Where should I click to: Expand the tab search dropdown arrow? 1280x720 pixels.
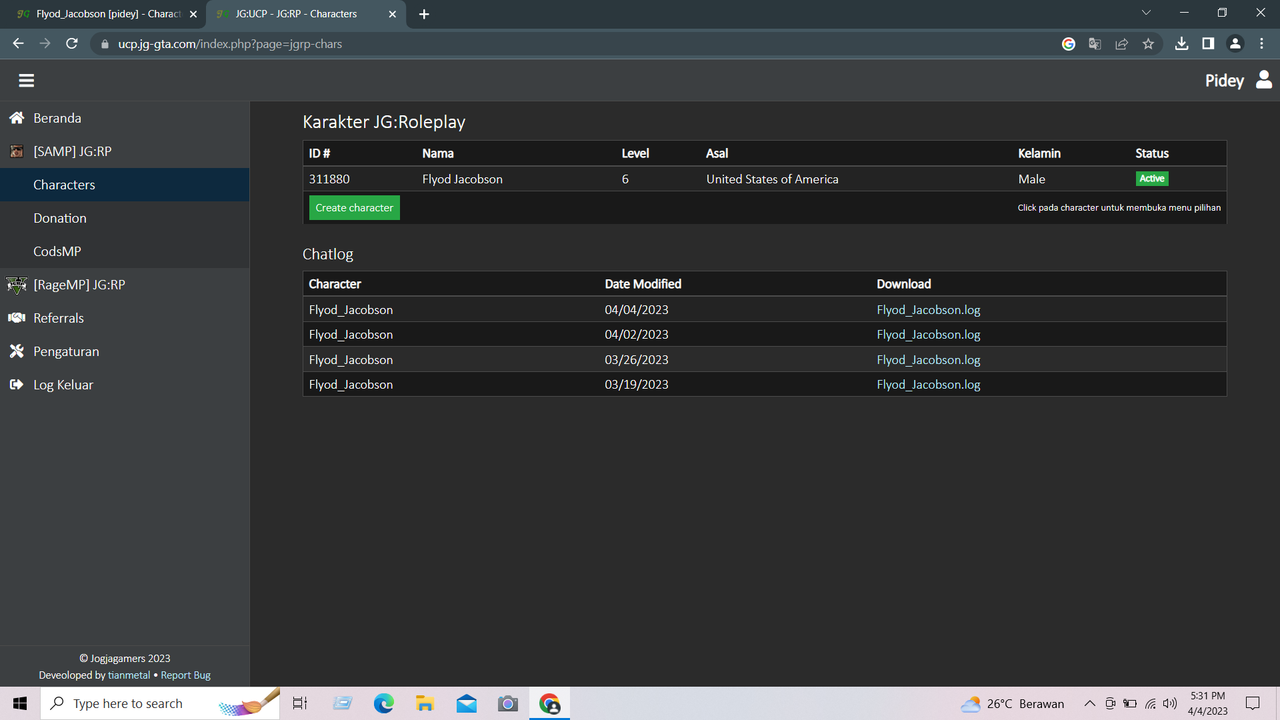click(x=1146, y=13)
